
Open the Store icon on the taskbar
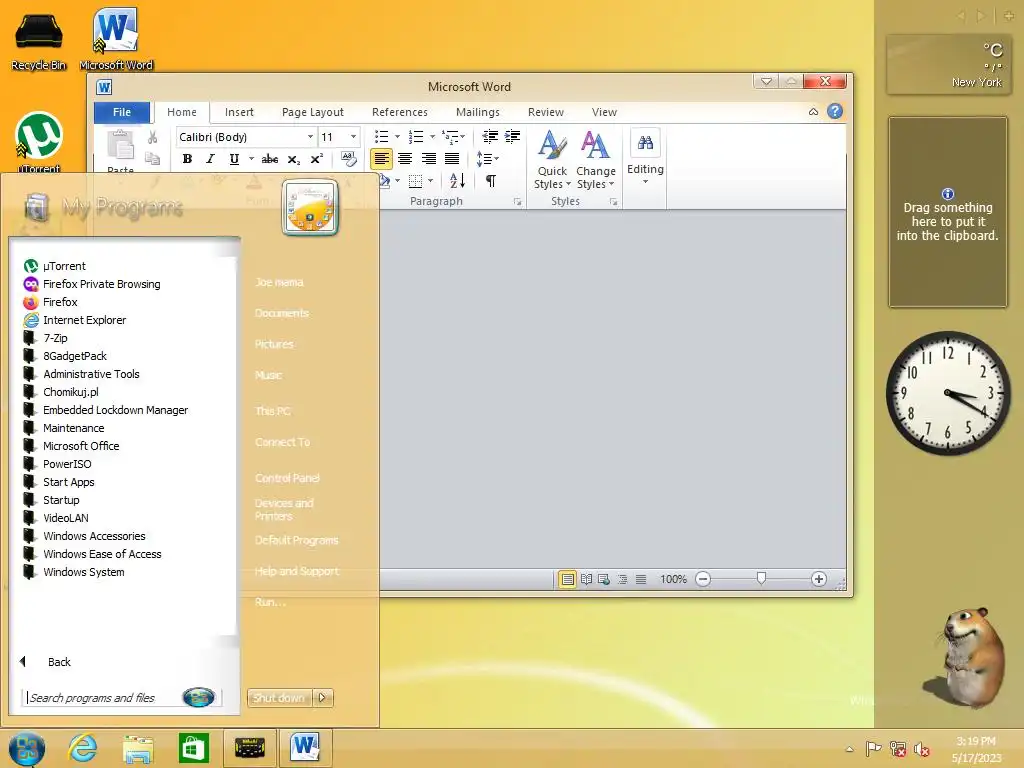pyautogui.click(x=194, y=748)
